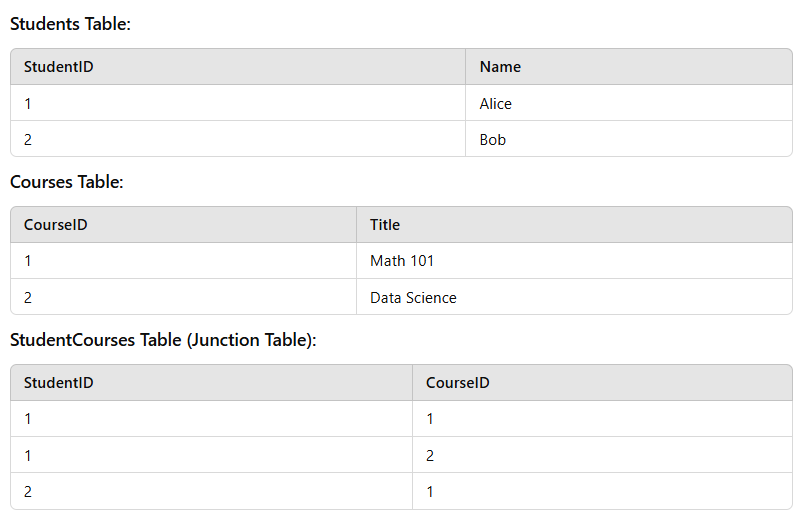
Task: Click the Title column header
Action: click(x=574, y=225)
